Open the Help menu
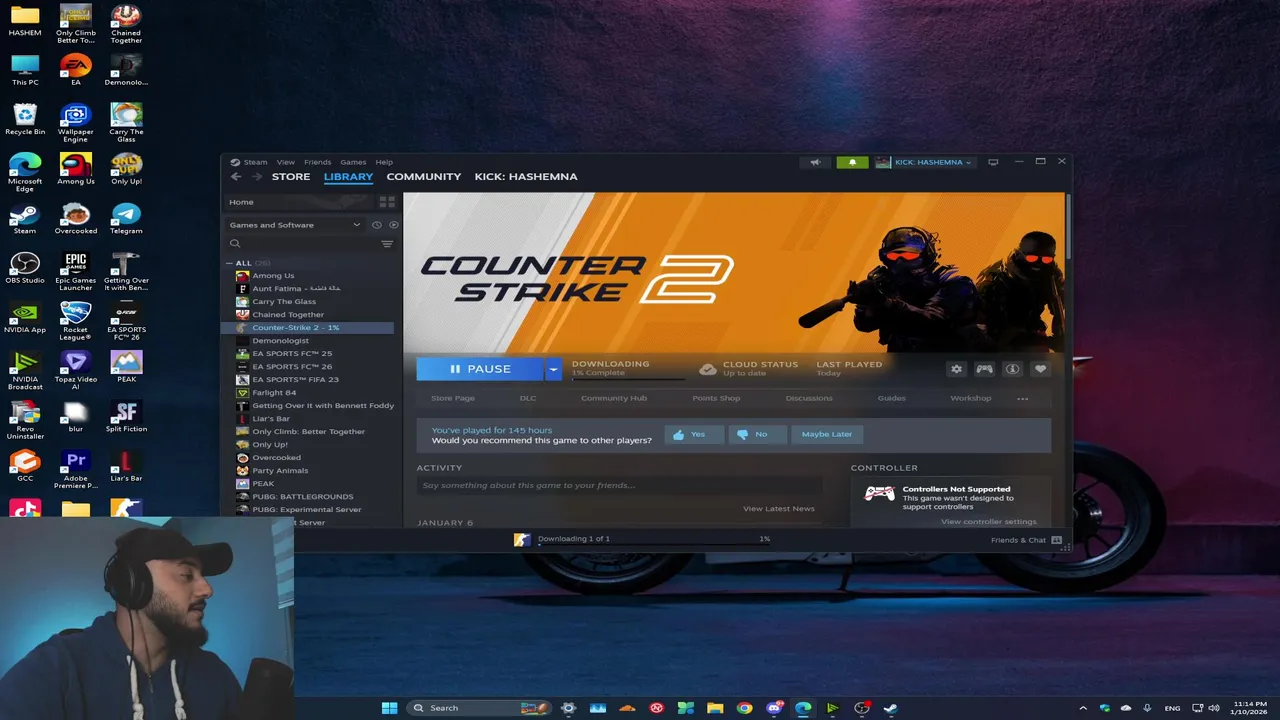Screen dimensions: 1280x720 click(384, 162)
